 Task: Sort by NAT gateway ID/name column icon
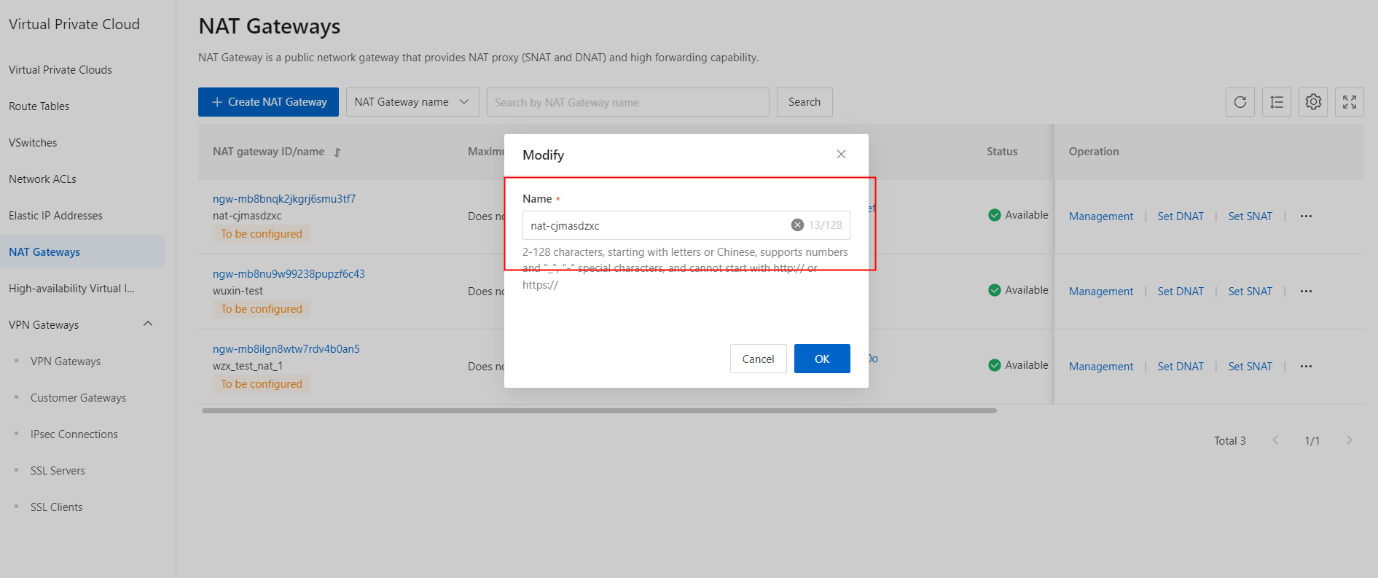(x=337, y=153)
